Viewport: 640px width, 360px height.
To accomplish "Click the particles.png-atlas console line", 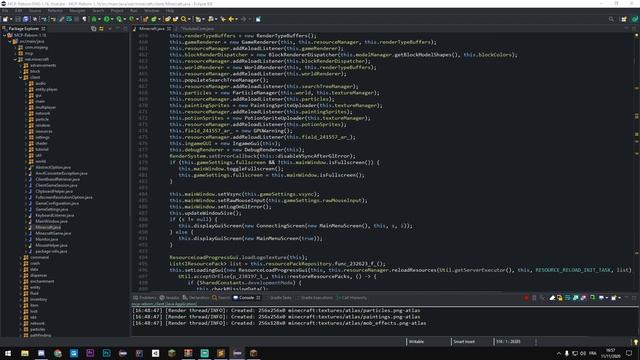I will [x=276, y=311].
